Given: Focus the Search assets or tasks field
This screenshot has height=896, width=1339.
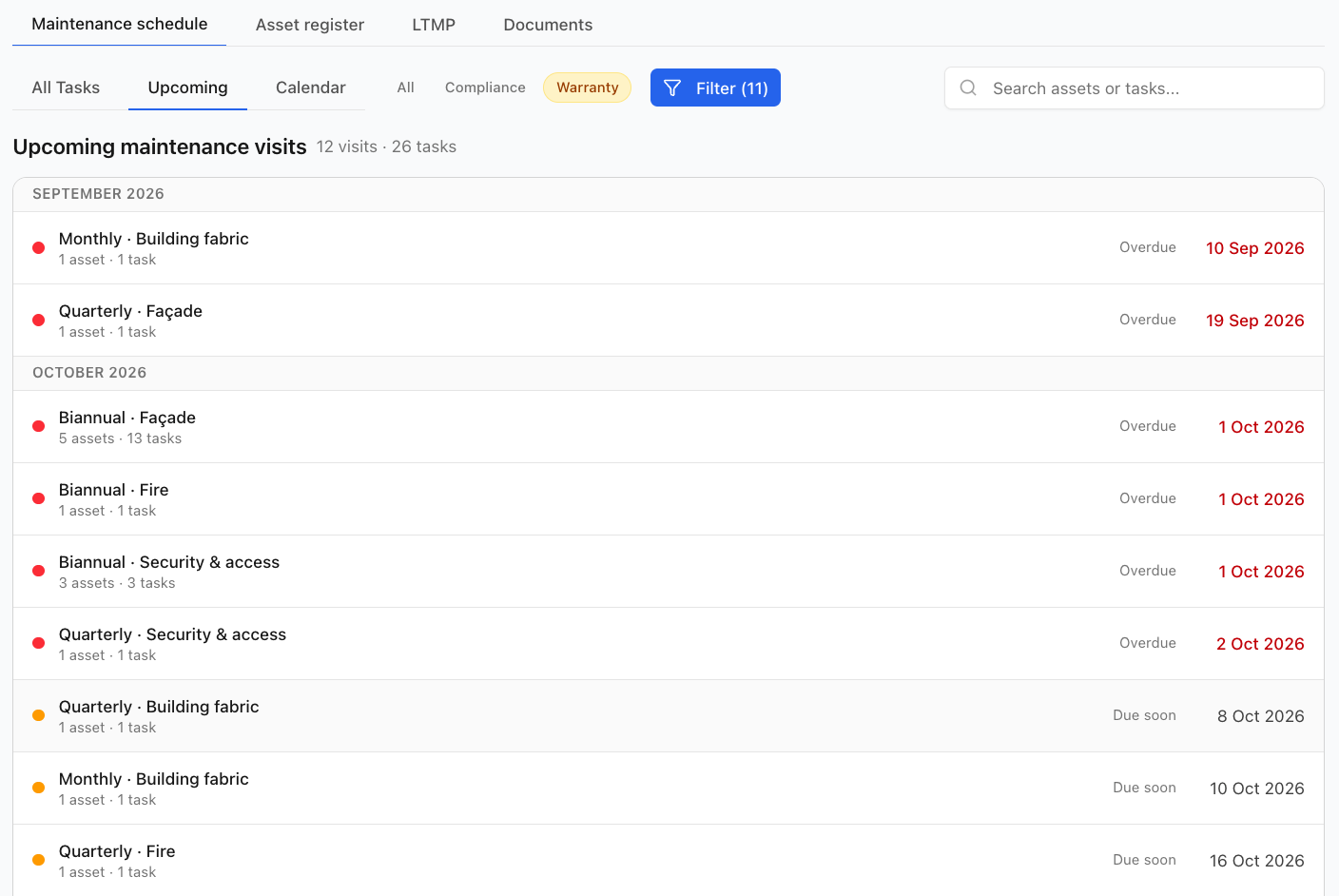Looking at the screenshot, I should (x=1135, y=88).
